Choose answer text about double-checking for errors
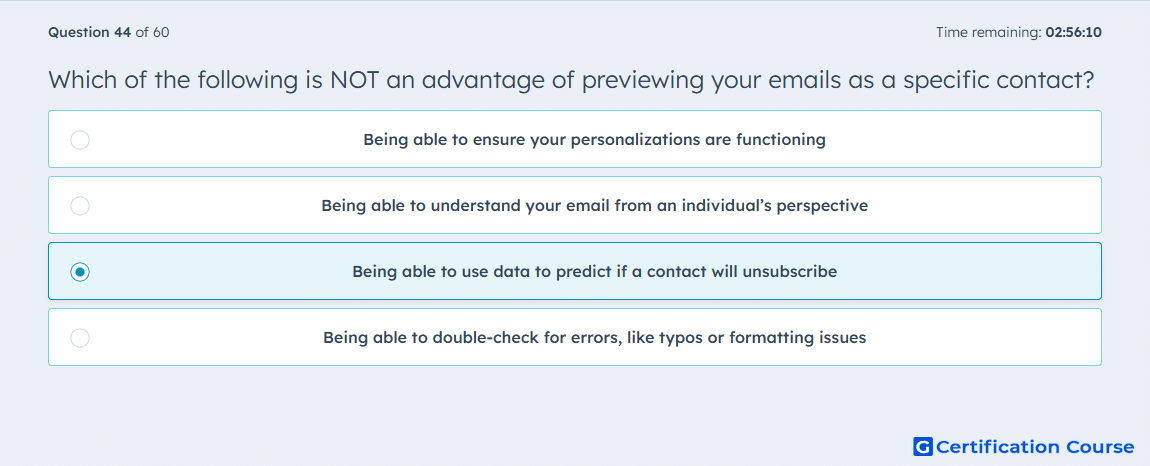 click(595, 338)
